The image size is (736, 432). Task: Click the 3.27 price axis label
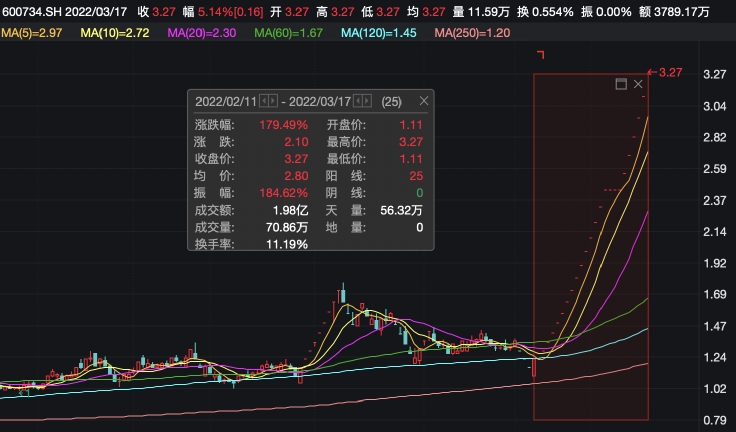(714, 74)
